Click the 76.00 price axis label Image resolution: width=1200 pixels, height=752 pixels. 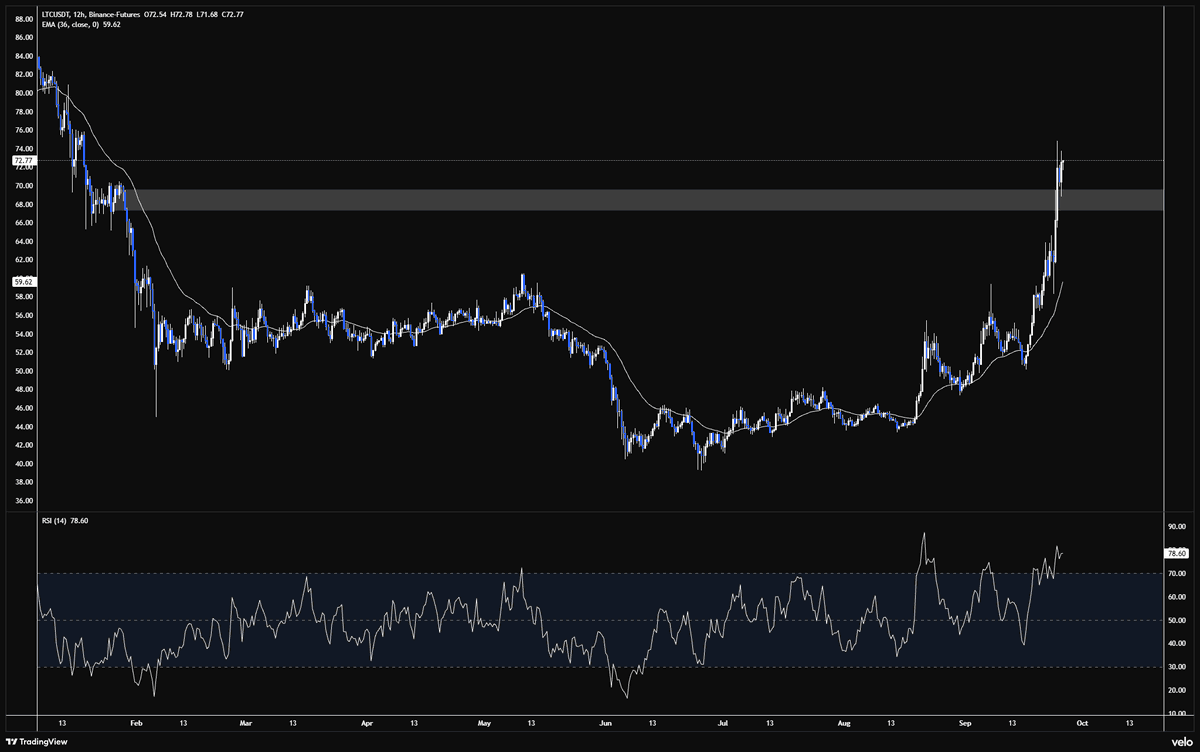[x=23, y=130]
